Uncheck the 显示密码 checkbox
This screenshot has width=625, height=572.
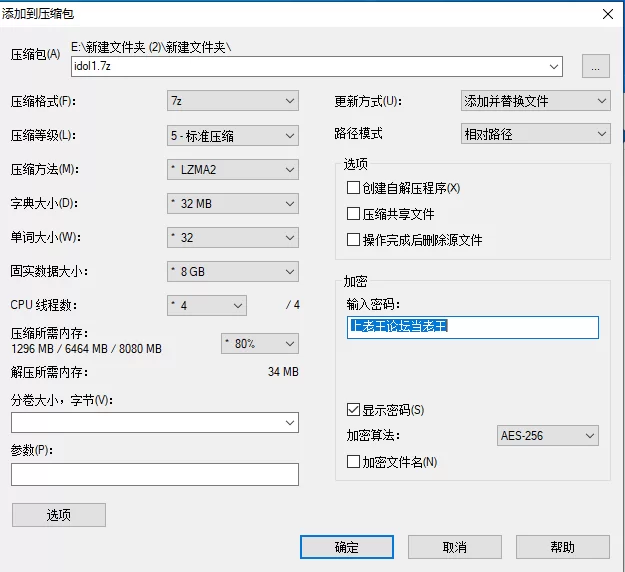pos(353,410)
